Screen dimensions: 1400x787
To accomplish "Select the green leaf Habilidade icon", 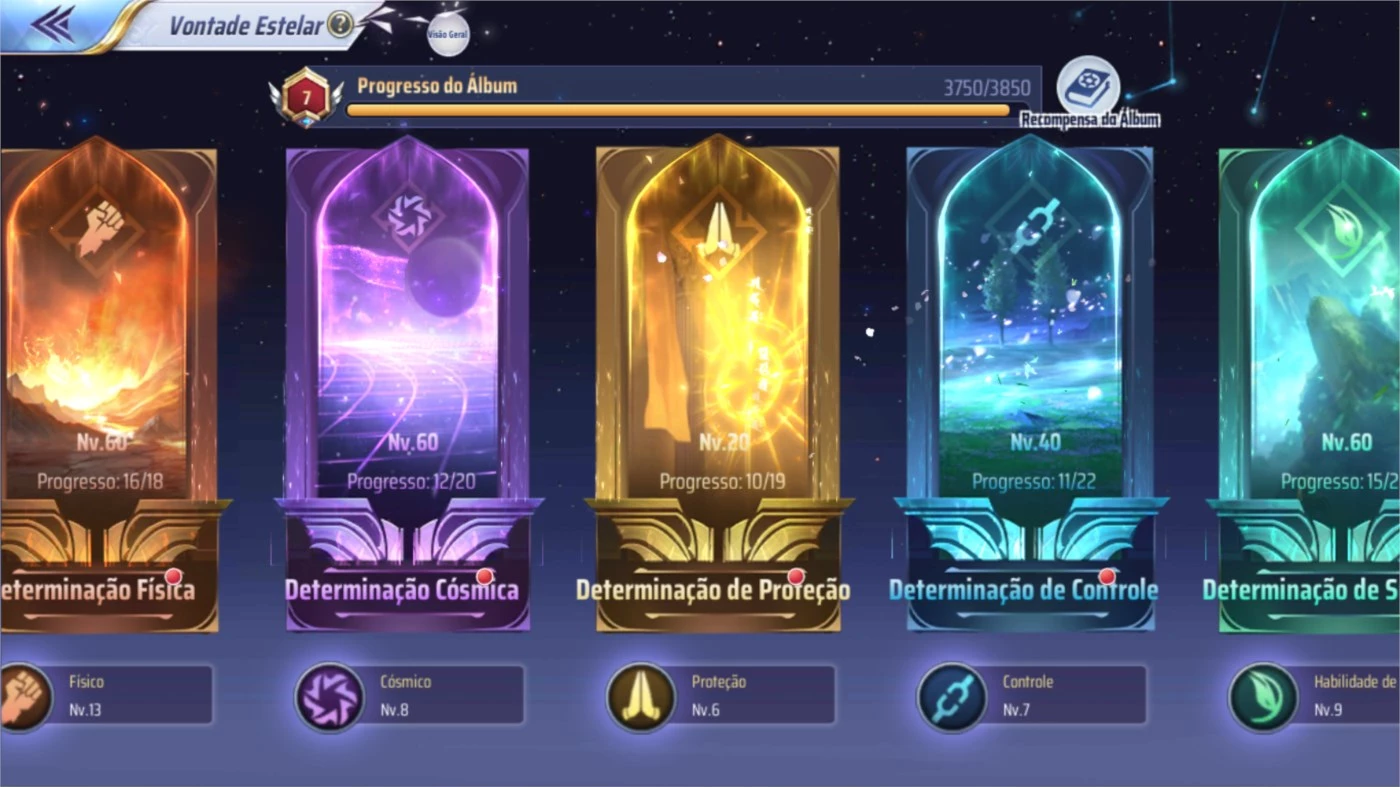I will (1263, 697).
